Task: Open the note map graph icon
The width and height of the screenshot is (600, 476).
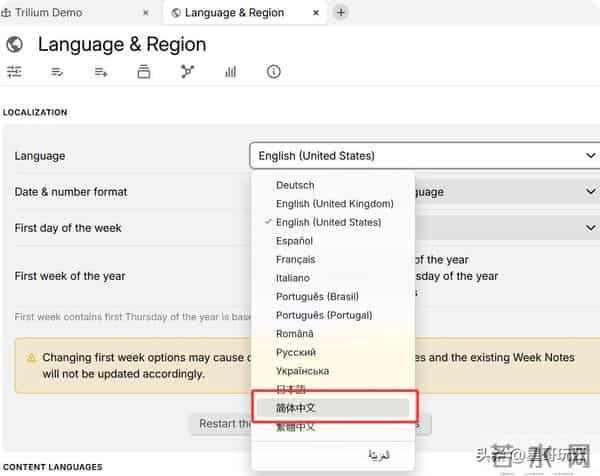Action: coord(187,72)
